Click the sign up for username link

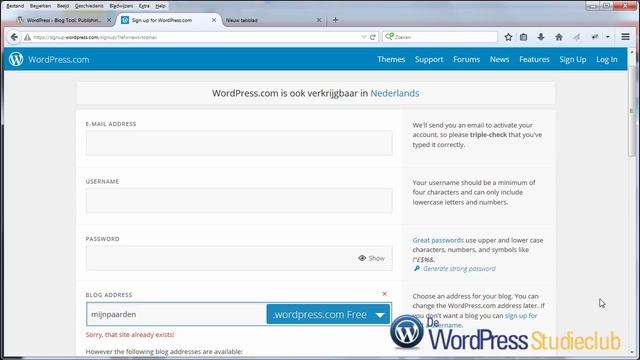click(x=521, y=316)
